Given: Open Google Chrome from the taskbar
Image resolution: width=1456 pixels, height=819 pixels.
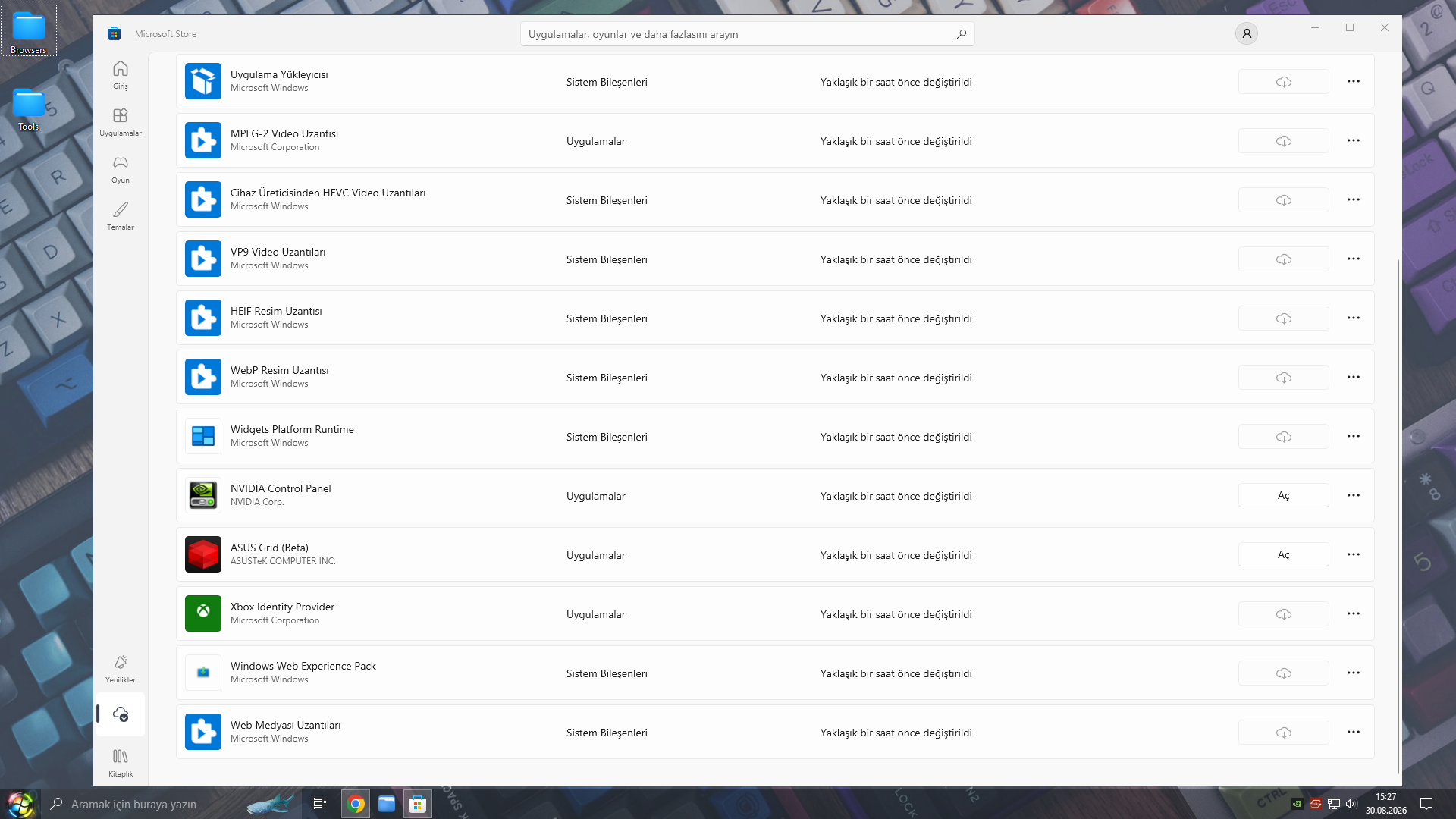Looking at the screenshot, I should [x=356, y=804].
